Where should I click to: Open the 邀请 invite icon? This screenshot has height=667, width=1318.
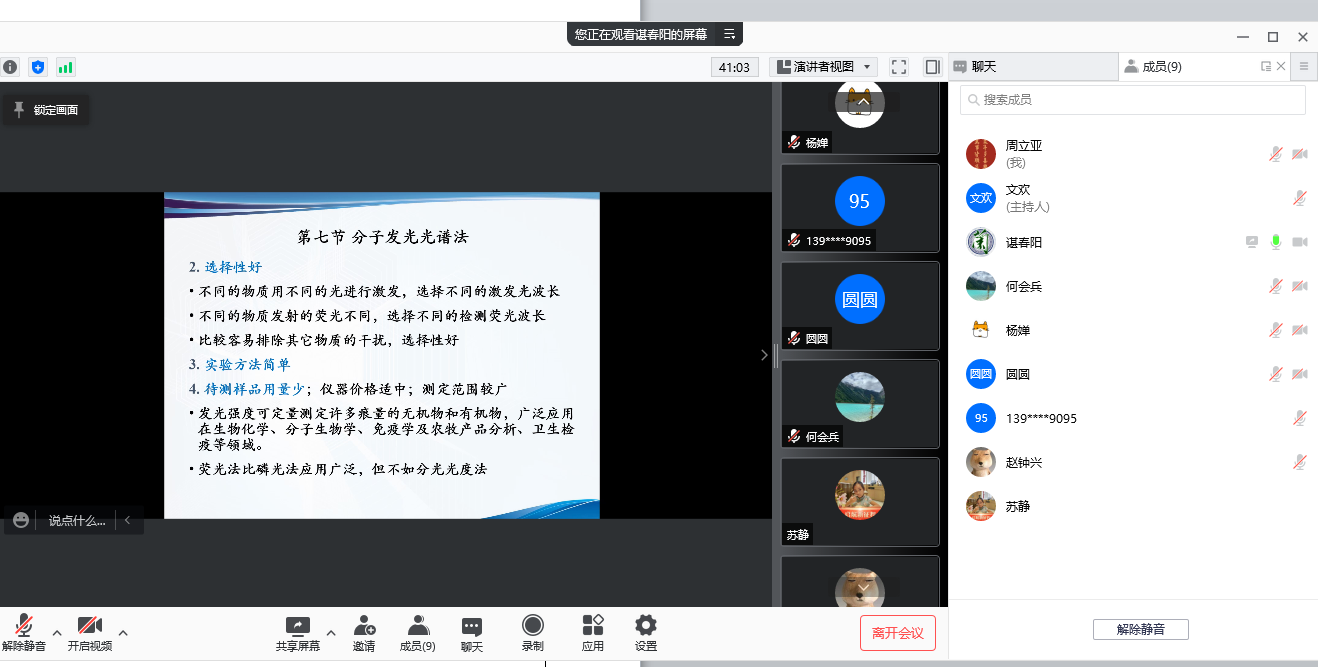(x=364, y=626)
